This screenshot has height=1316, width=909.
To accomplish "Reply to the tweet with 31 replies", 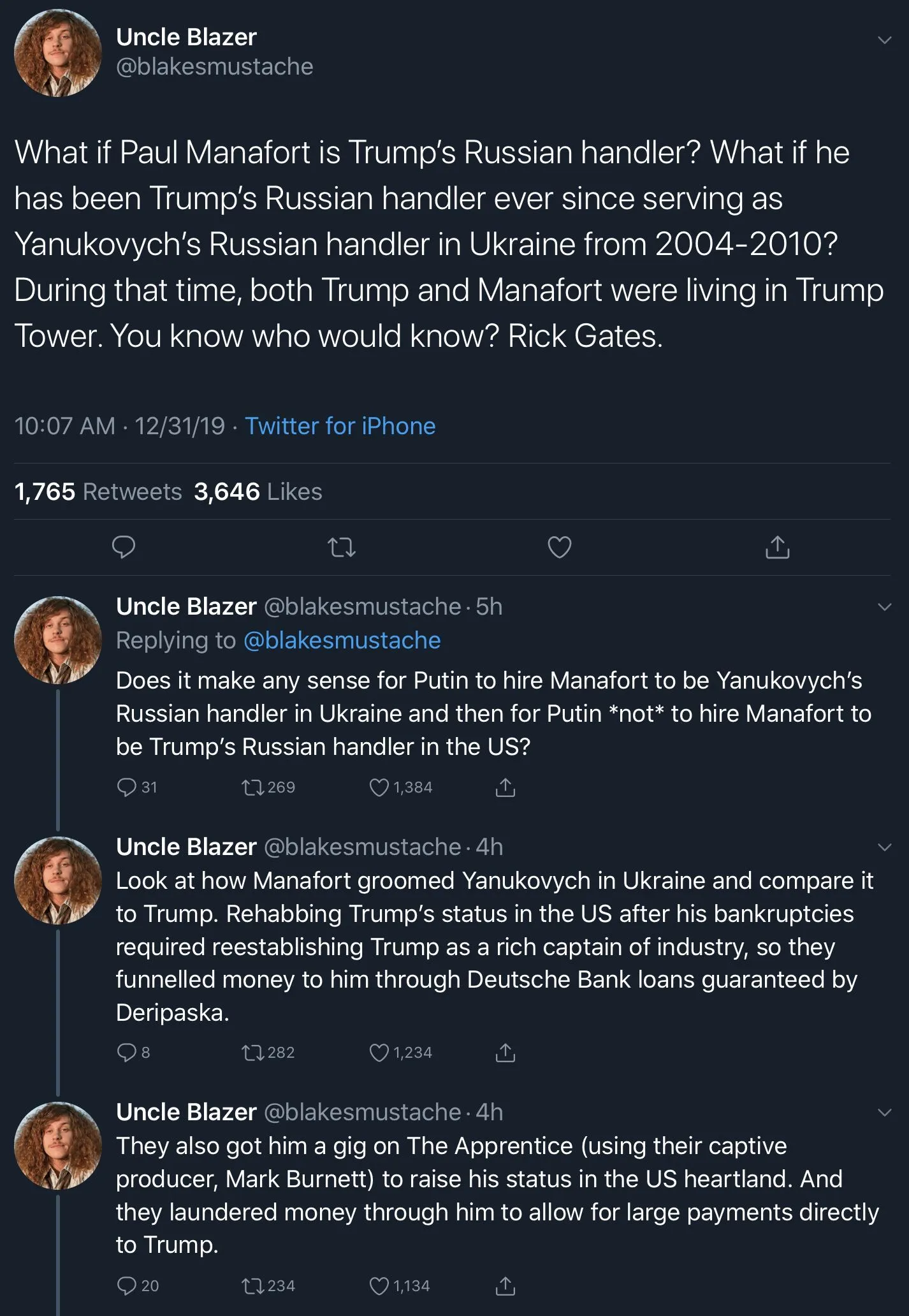I will click(127, 787).
